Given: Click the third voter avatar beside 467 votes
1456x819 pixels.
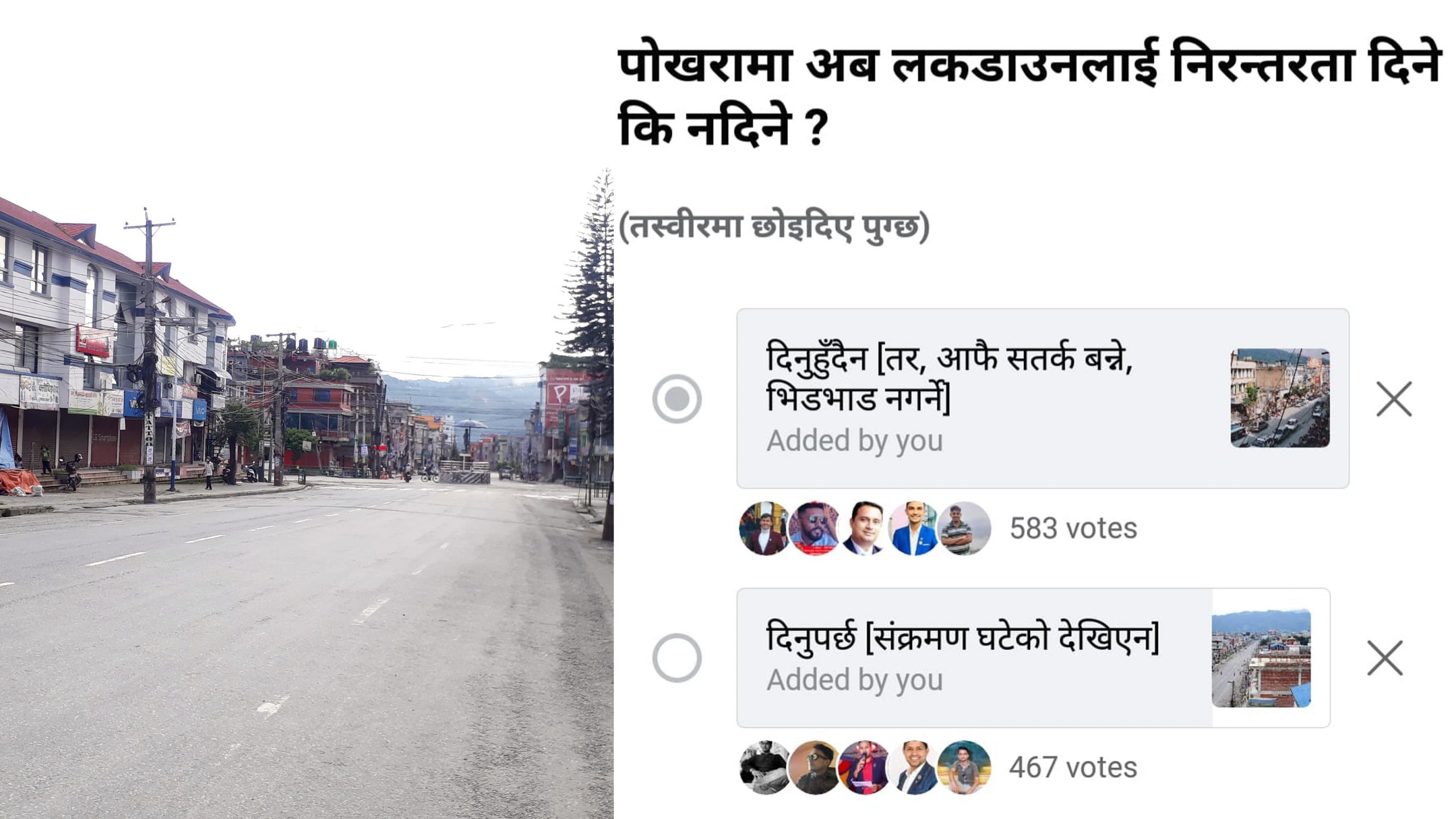Looking at the screenshot, I should pos(864,768).
